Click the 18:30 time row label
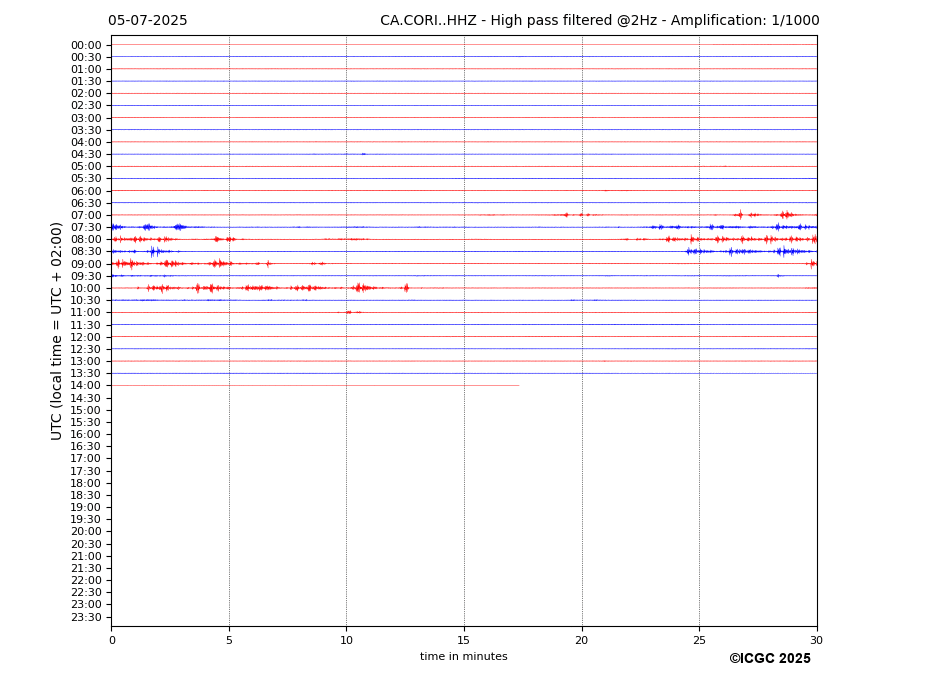This screenshot has width=927, height=696. pyautogui.click(x=86, y=496)
